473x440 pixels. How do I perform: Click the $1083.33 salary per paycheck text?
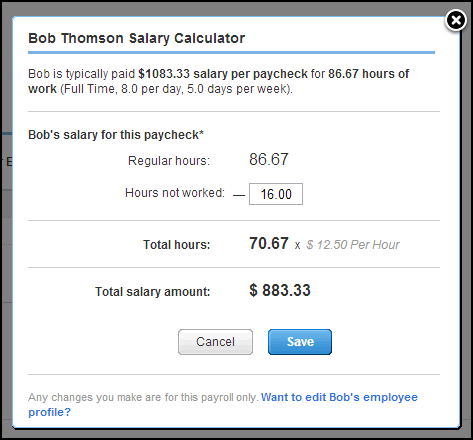223,74
